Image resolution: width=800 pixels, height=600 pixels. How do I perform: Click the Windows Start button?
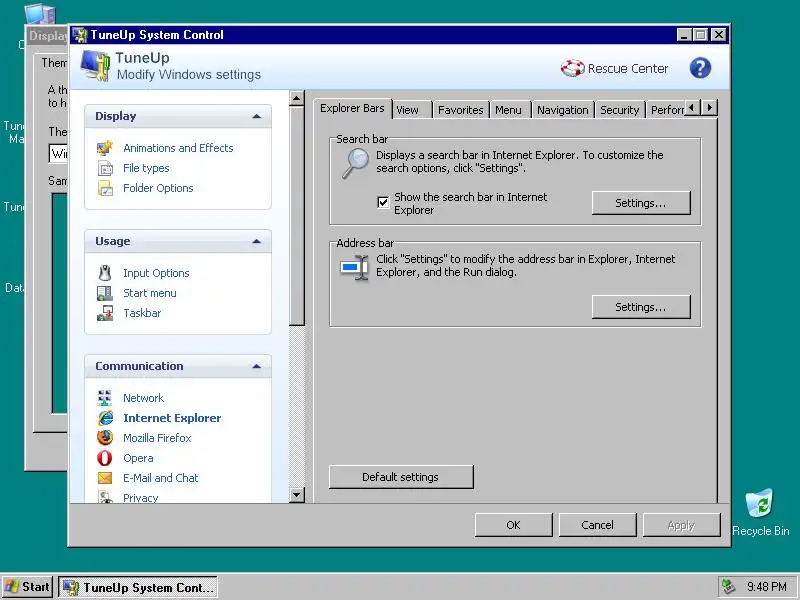pyautogui.click(x=28, y=587)
